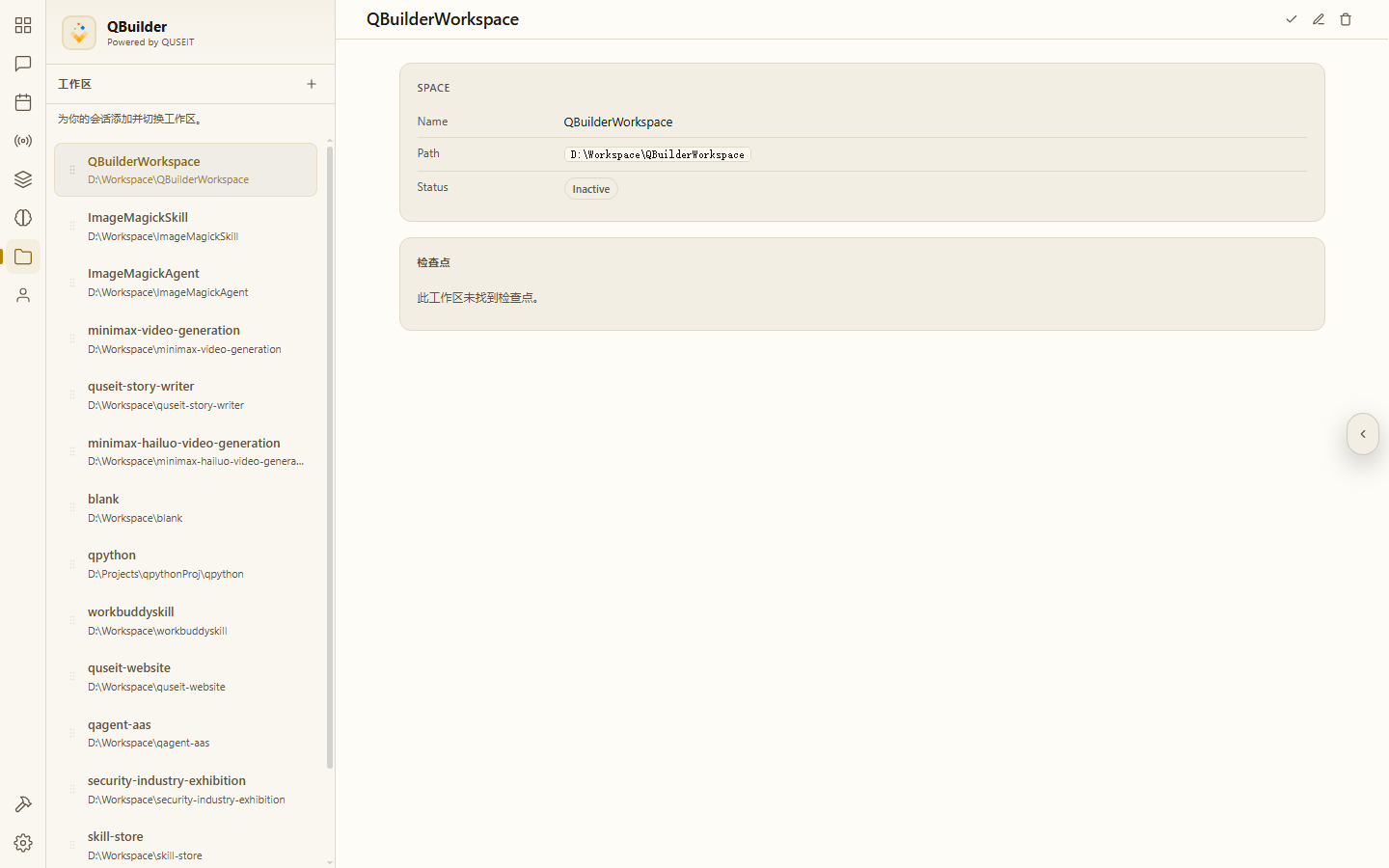Image resolution: width=1389 pixels, height=868 pixels.
Task: Edit QBuilderWorkspace with the pencil icon
Action: 1319,19
